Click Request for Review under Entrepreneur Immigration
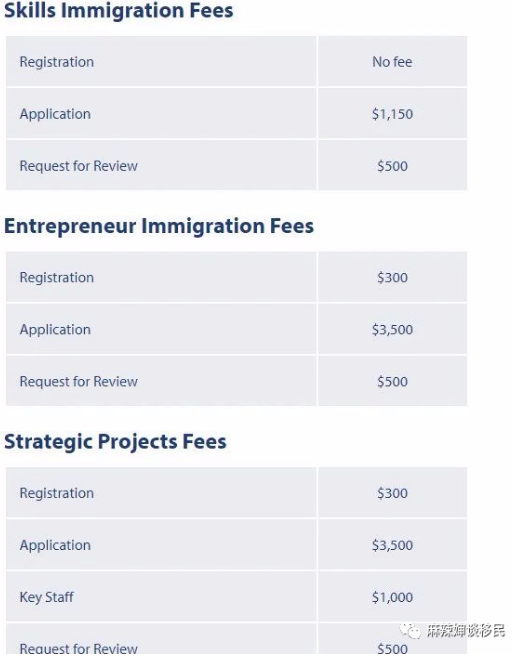 click(78, 382)
